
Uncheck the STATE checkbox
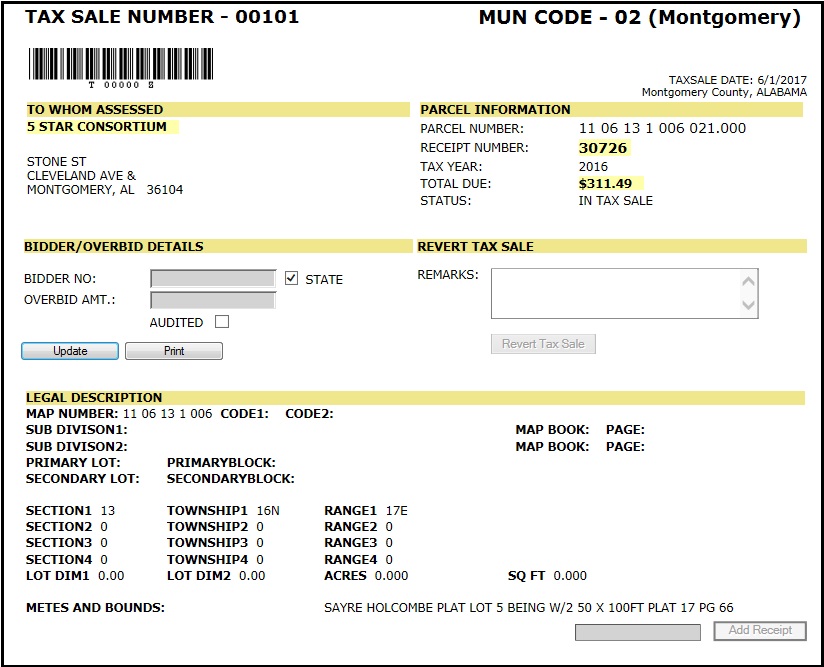tap(292, 279)
